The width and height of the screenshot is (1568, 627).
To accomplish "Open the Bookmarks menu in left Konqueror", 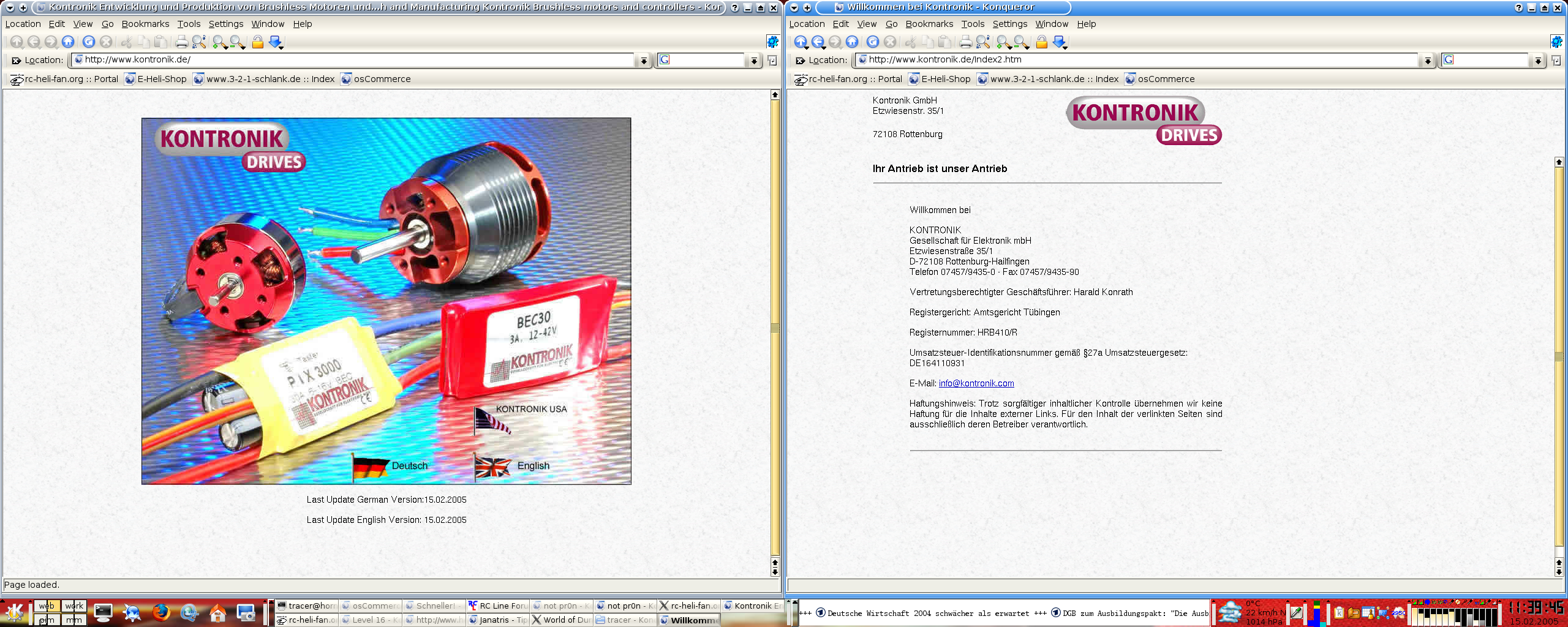I will pyautogui.click(x=145, y=24).
